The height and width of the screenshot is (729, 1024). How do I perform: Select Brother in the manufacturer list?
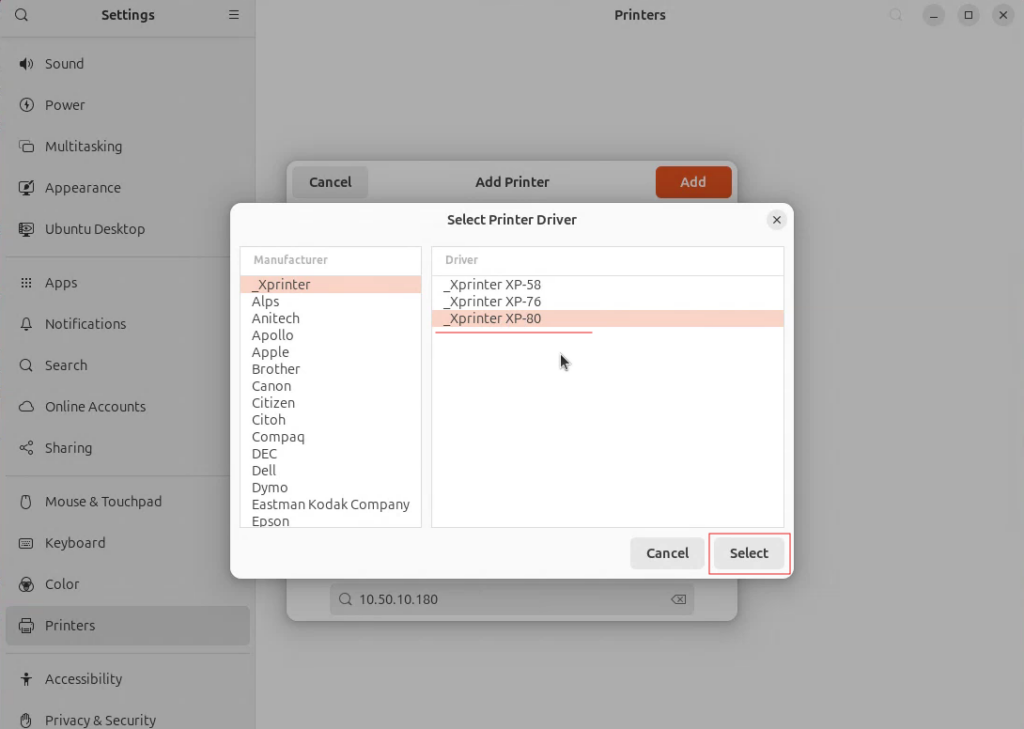(x=276, y=369)
